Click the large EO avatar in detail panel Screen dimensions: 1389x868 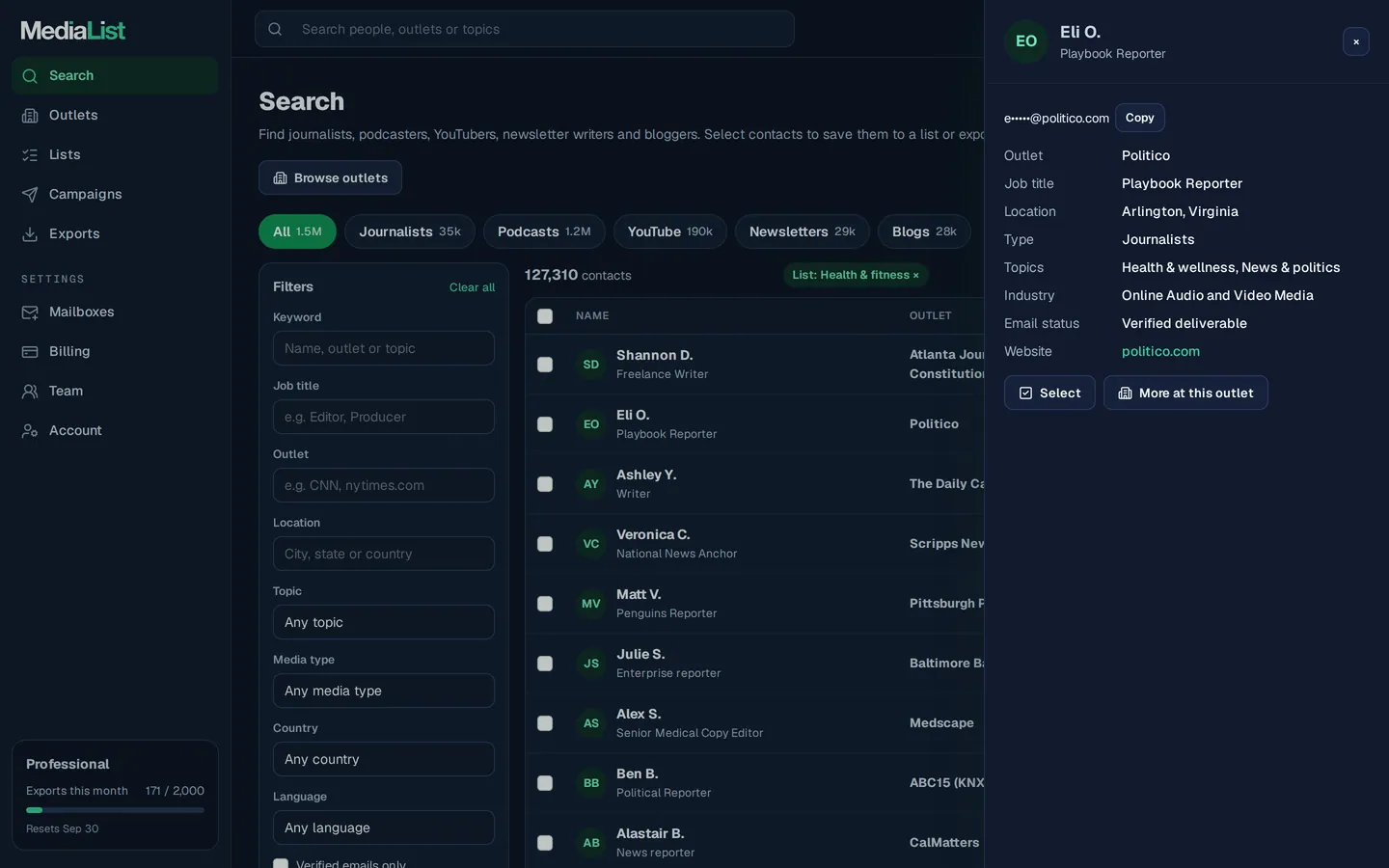[x=1026, y=41]
